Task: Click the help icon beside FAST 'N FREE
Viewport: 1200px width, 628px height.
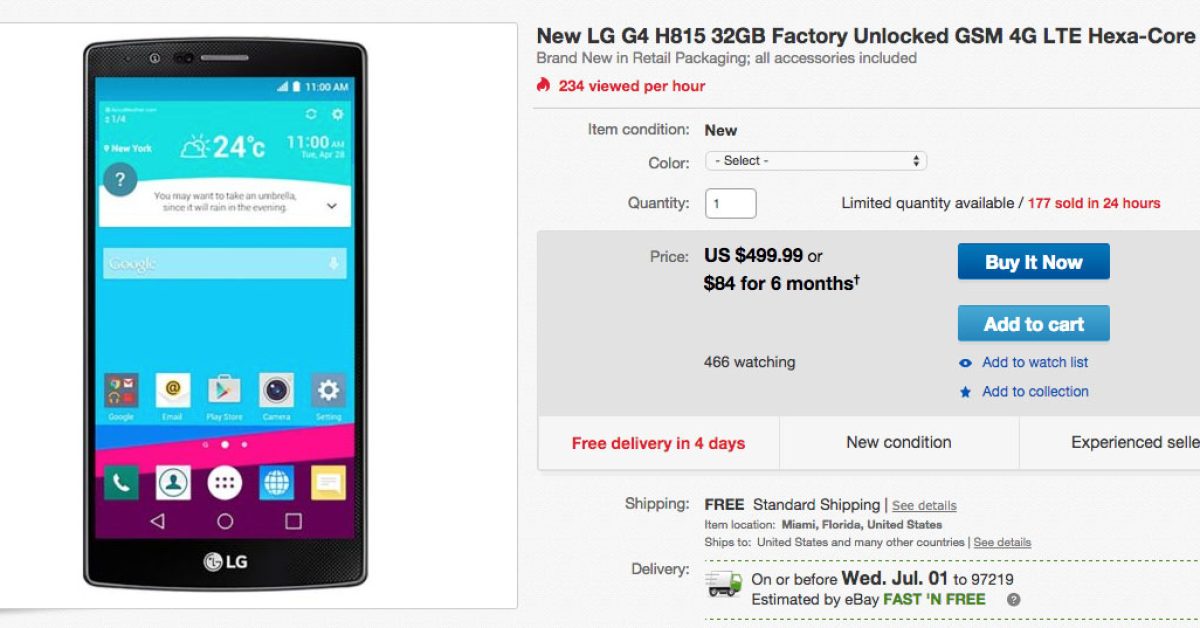Action: (1013, 600)
